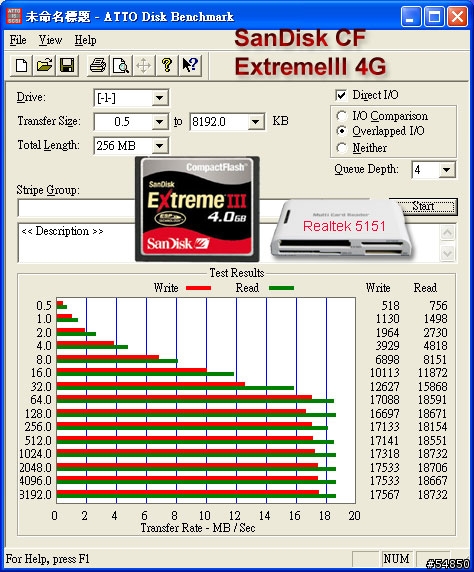
Task: Toggle the Direct I/O checkbox
Action: [x=341, y=95]
